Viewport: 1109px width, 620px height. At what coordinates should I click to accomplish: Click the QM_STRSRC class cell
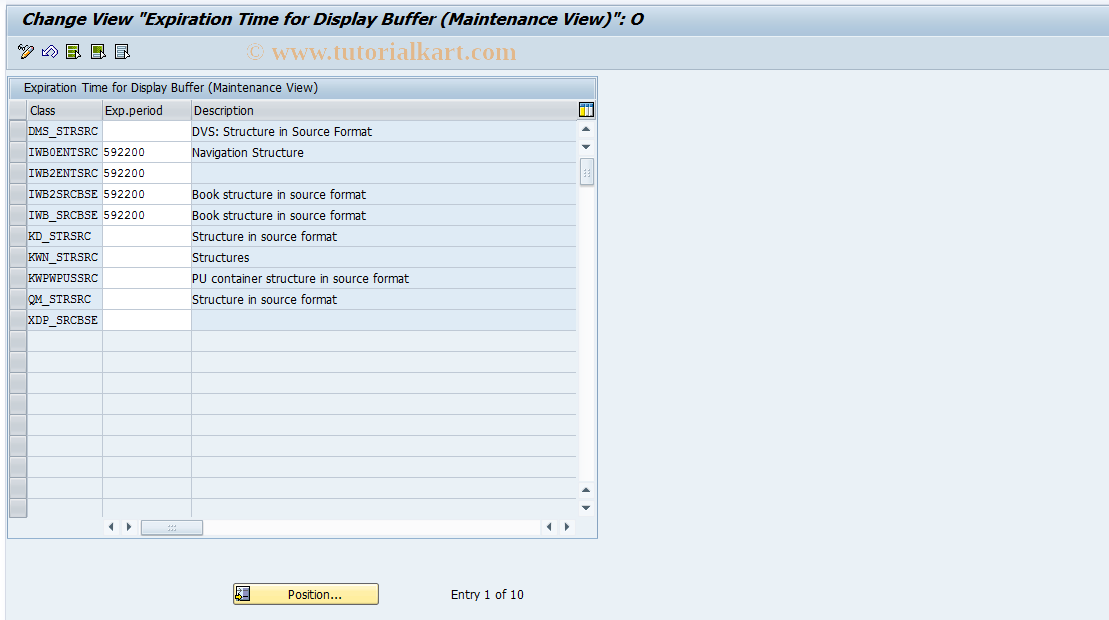(x=65, y=299)
